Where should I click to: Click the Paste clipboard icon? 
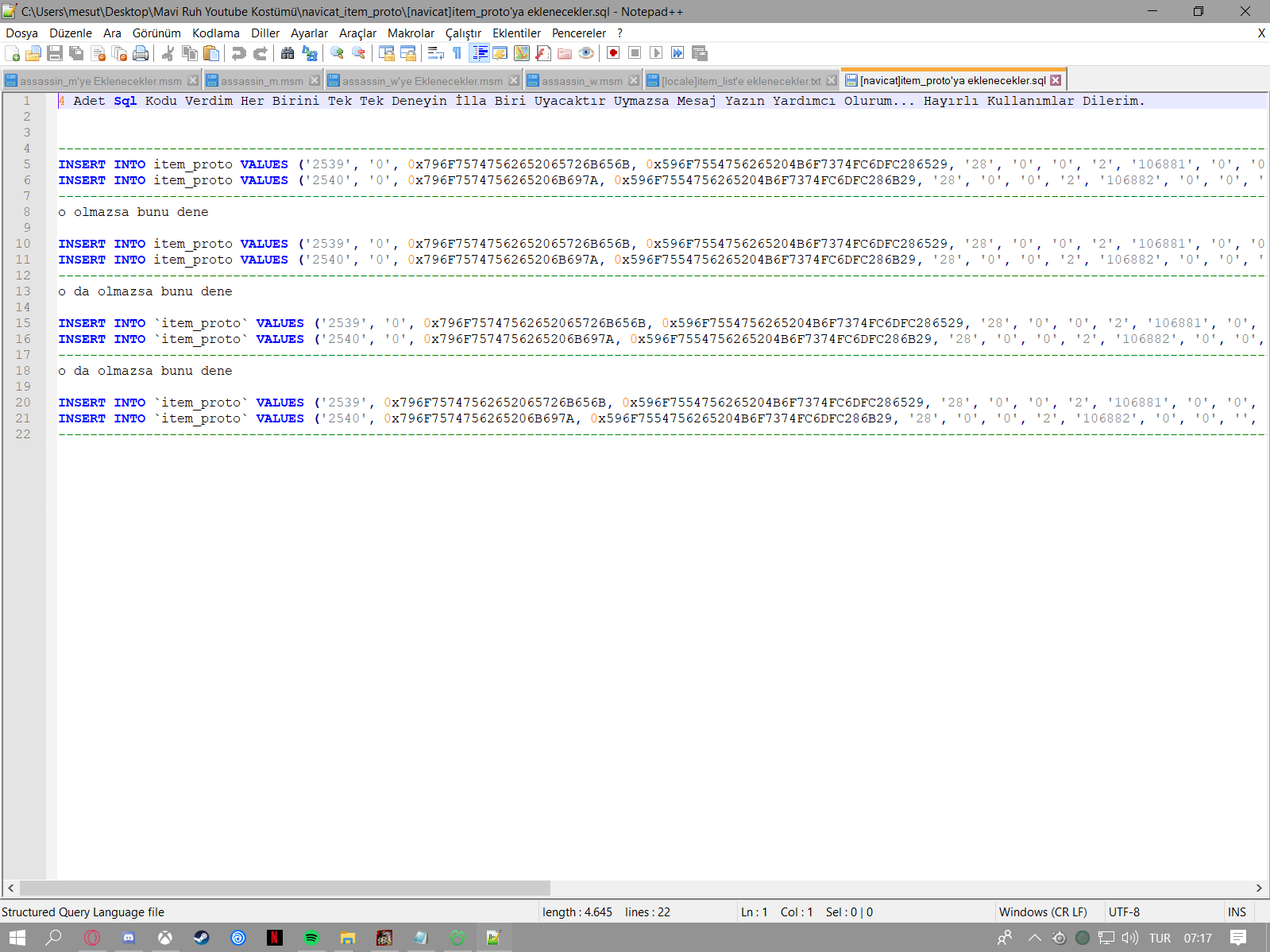(x=211, y=53)
